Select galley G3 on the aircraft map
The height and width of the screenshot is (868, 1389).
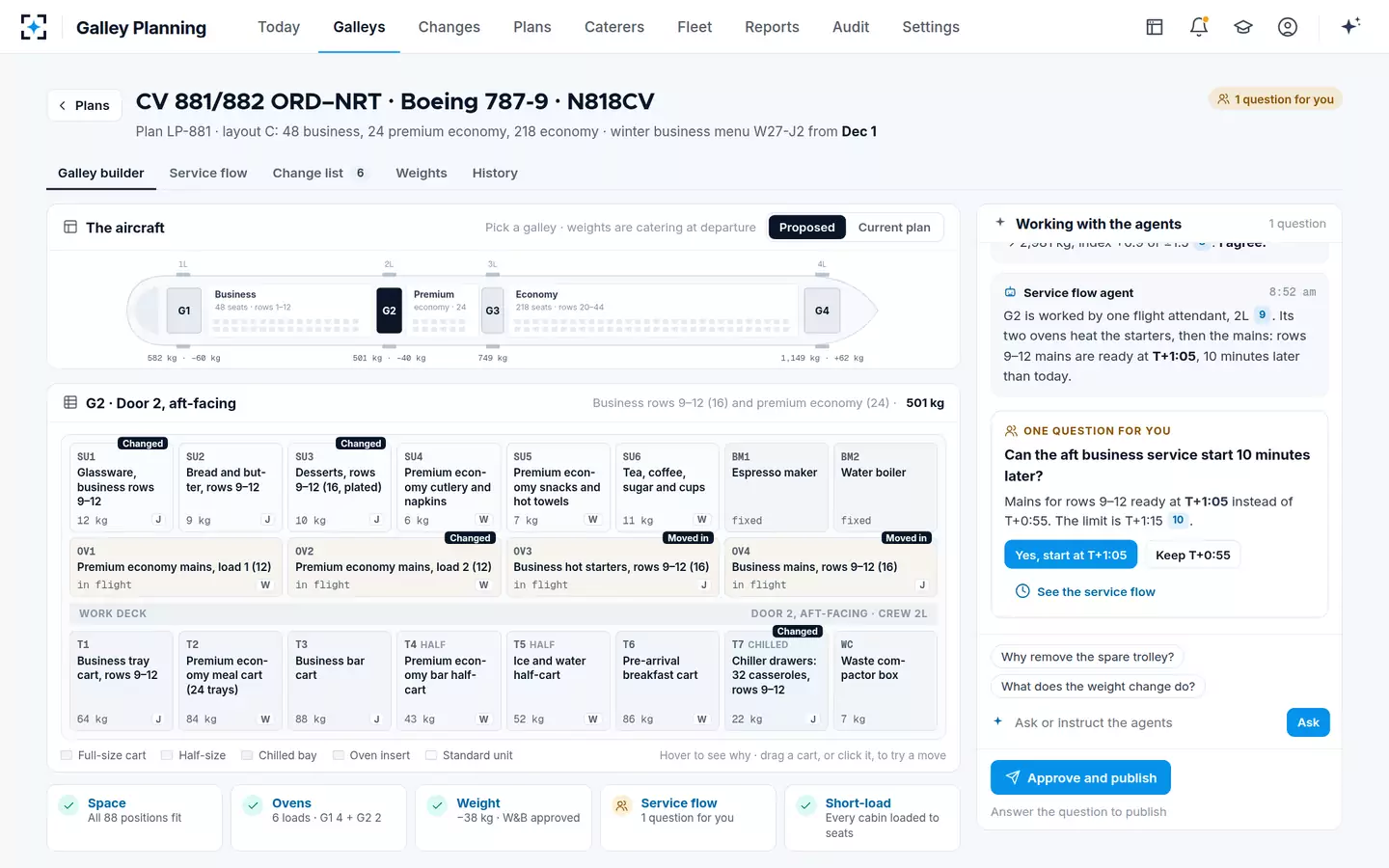(x=492, y=311)
